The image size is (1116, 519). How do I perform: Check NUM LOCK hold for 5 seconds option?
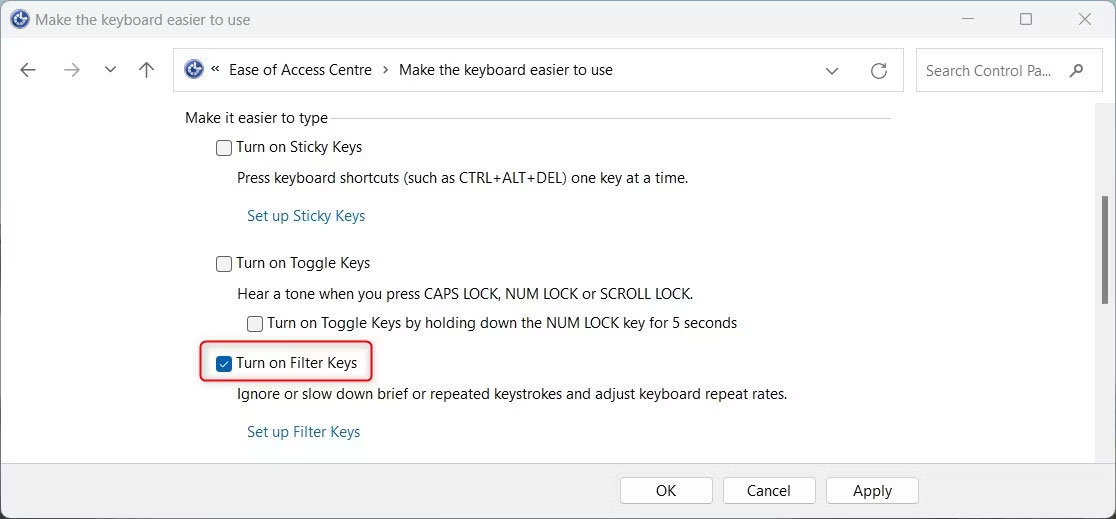(x=255, y=324)
